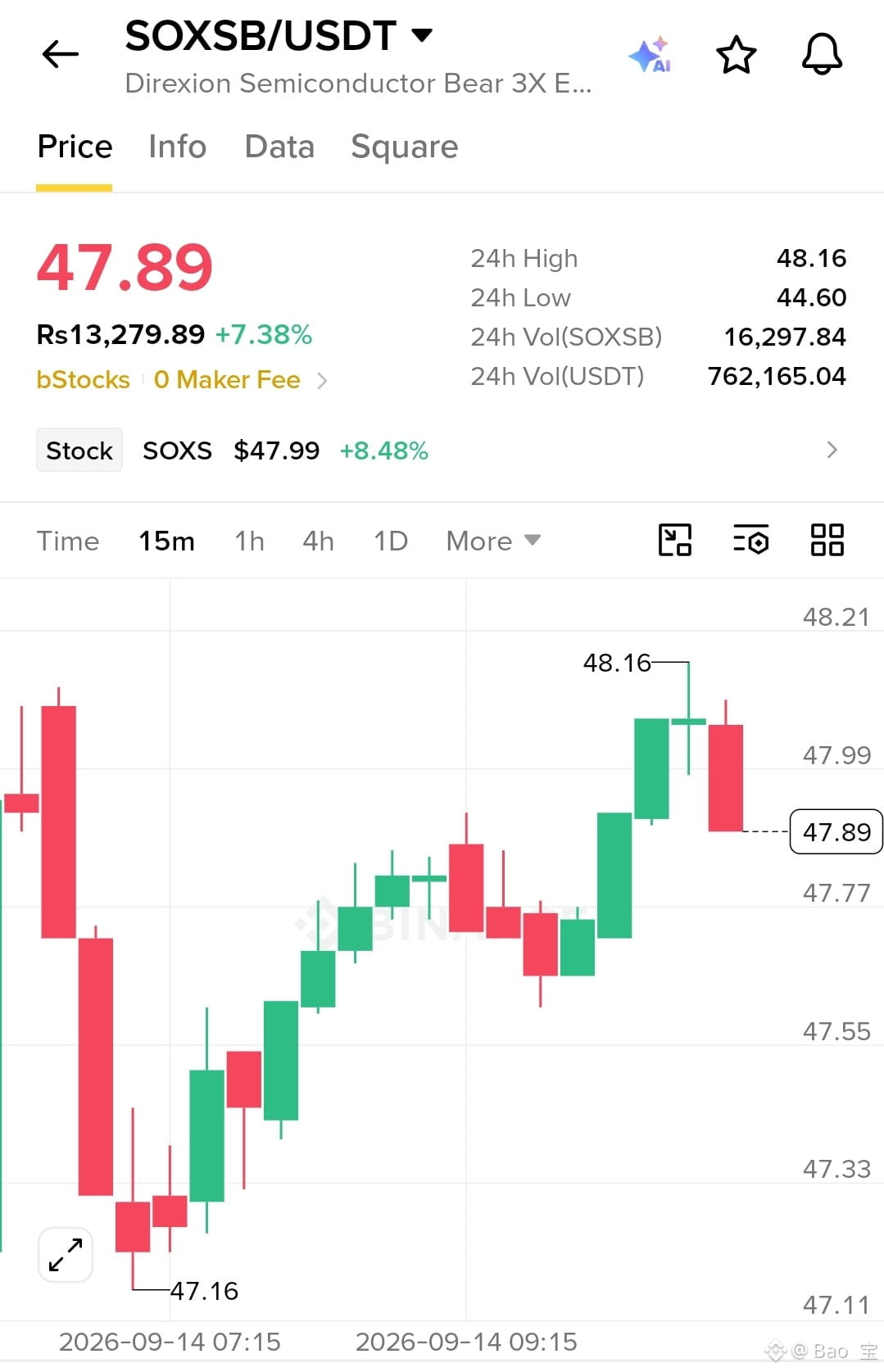Add pair to favorites with star icon

click(736, 55)
